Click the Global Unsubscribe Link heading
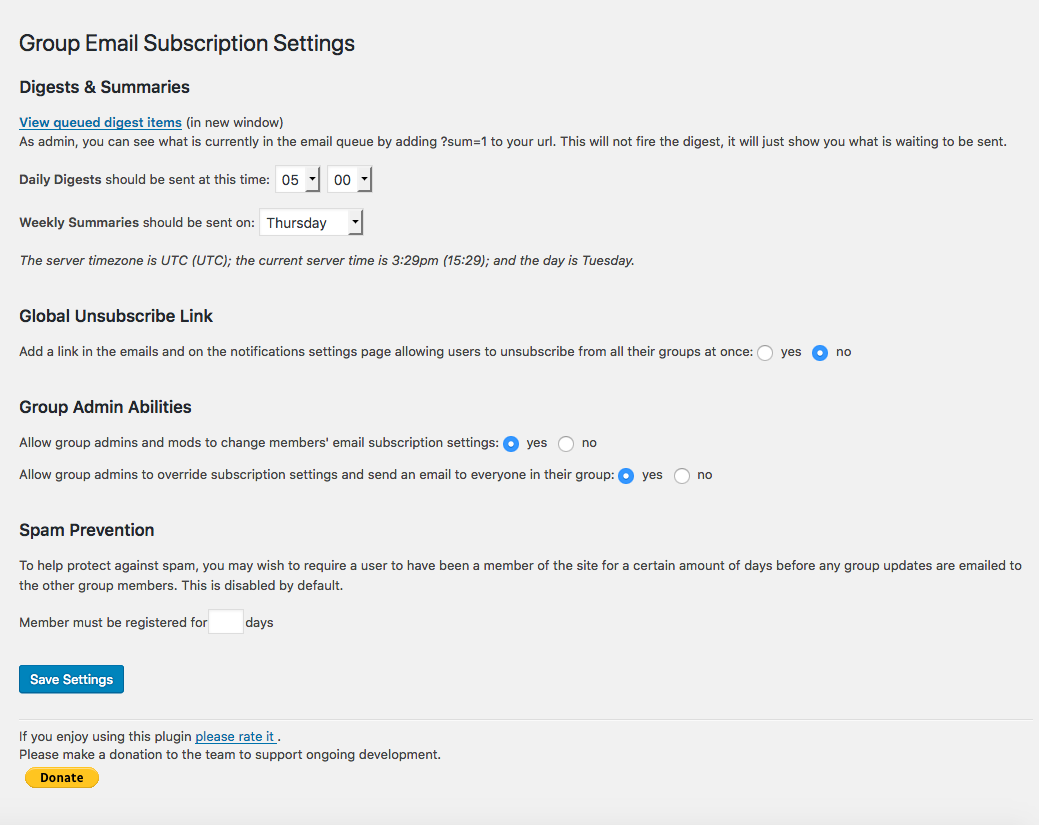 pyautogui.click(x=116, y=316)
